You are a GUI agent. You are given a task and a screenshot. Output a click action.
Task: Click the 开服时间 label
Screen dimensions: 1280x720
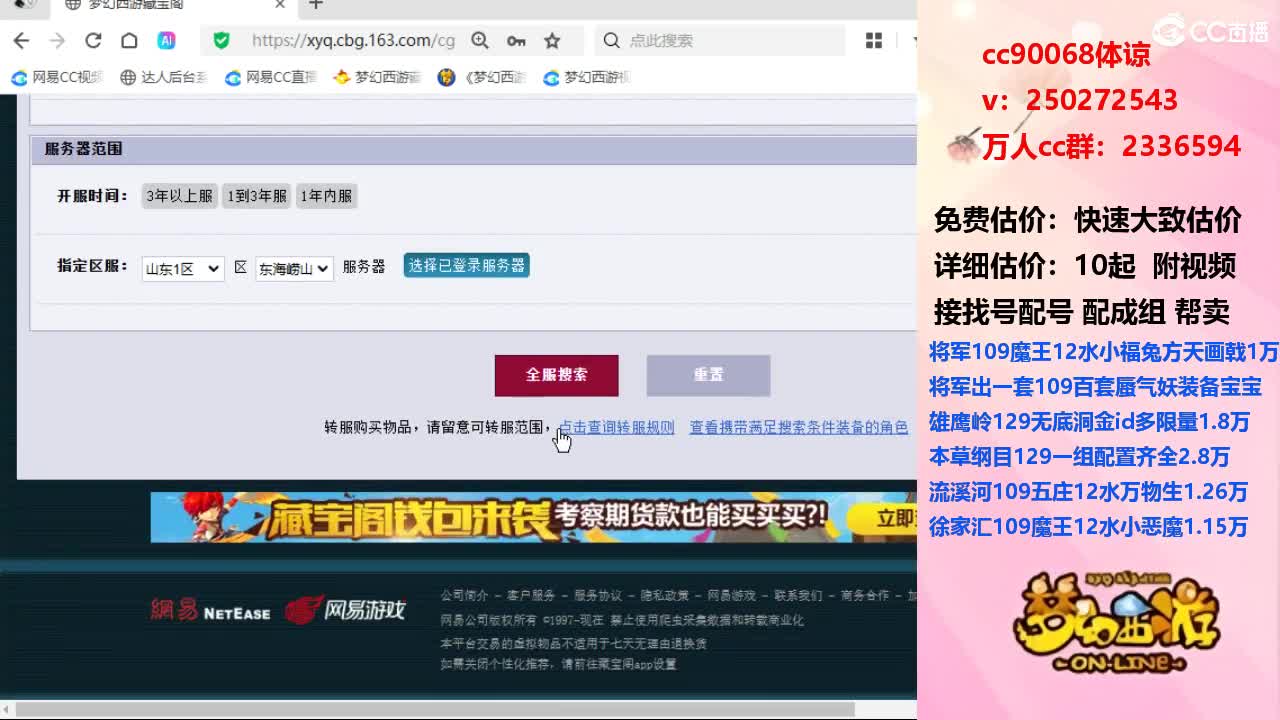point(92,196)
